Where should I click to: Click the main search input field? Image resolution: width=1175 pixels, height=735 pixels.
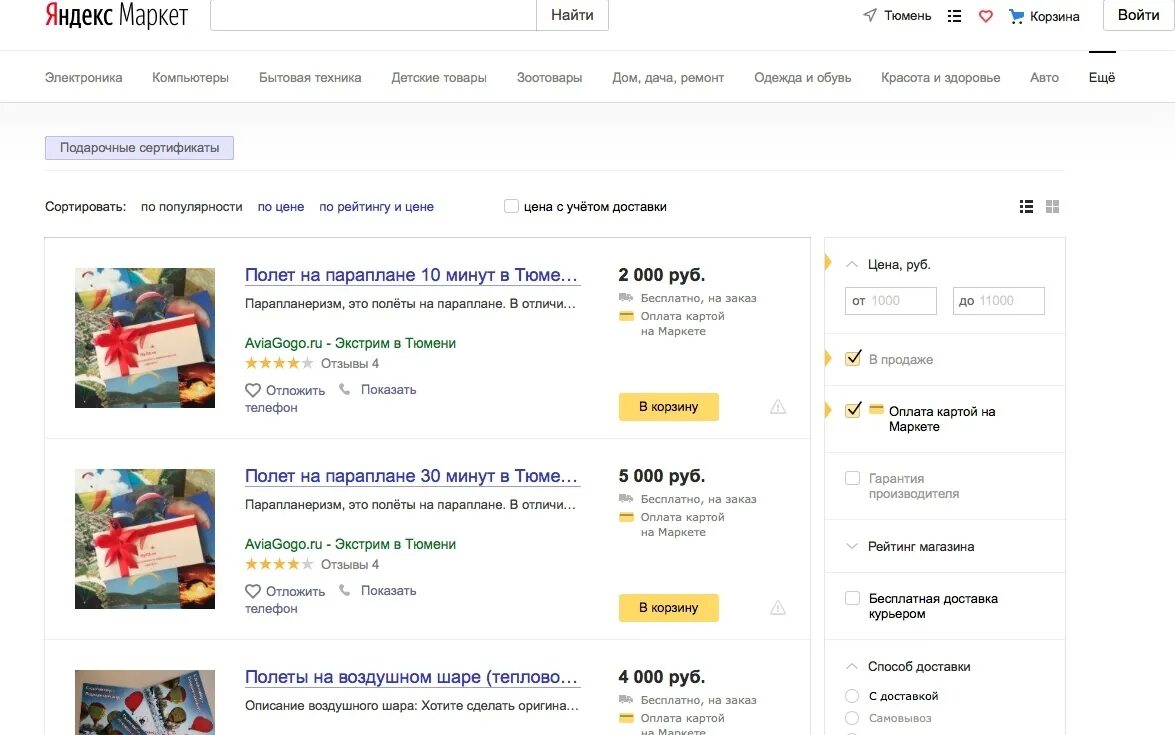coord(373,15)
